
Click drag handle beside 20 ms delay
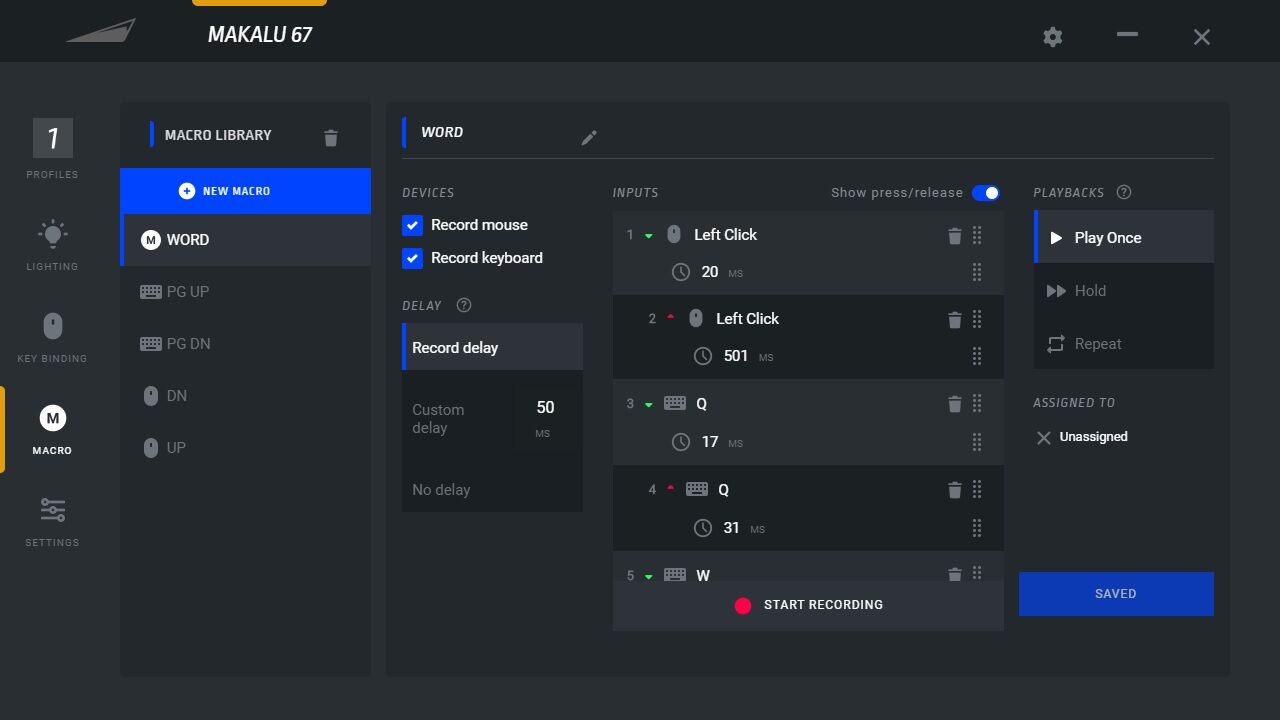977,272
